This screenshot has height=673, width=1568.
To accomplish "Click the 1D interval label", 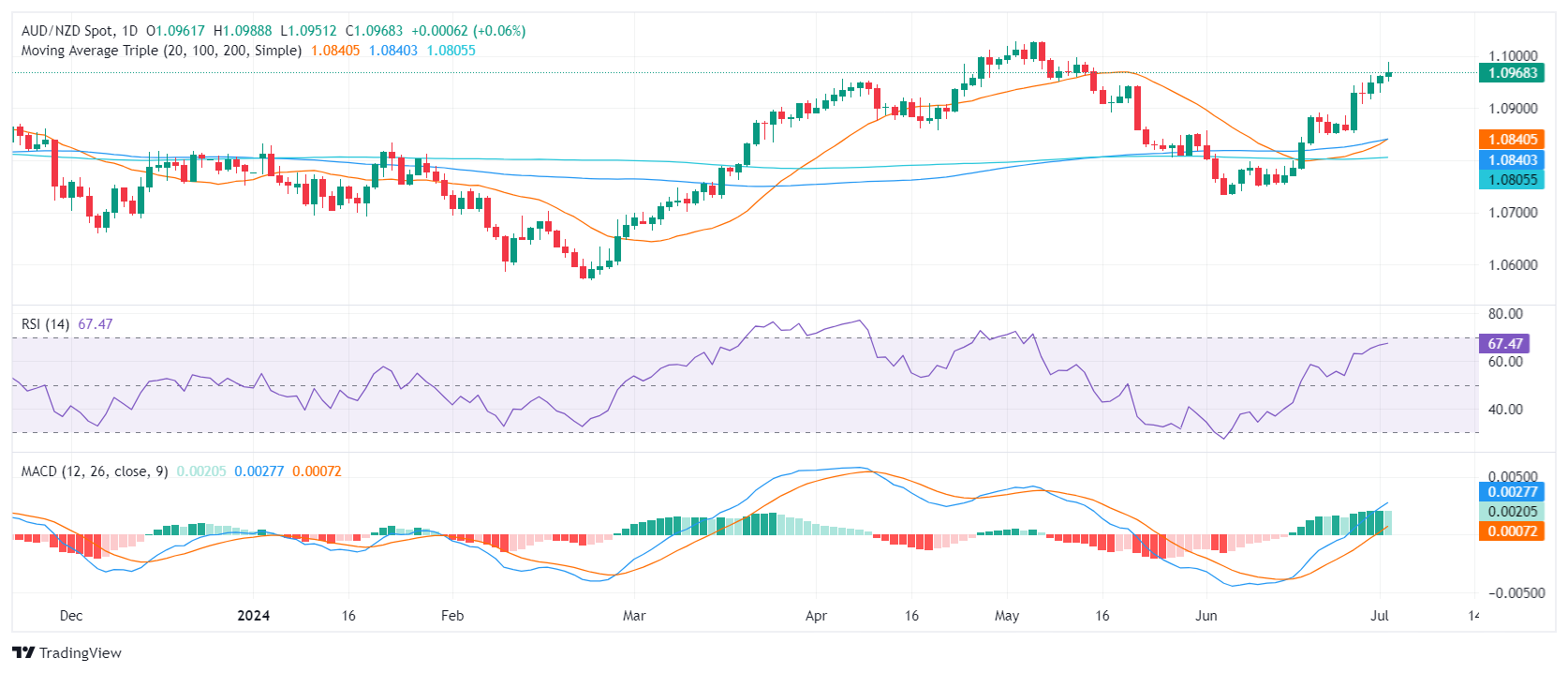I will point(129,31).
